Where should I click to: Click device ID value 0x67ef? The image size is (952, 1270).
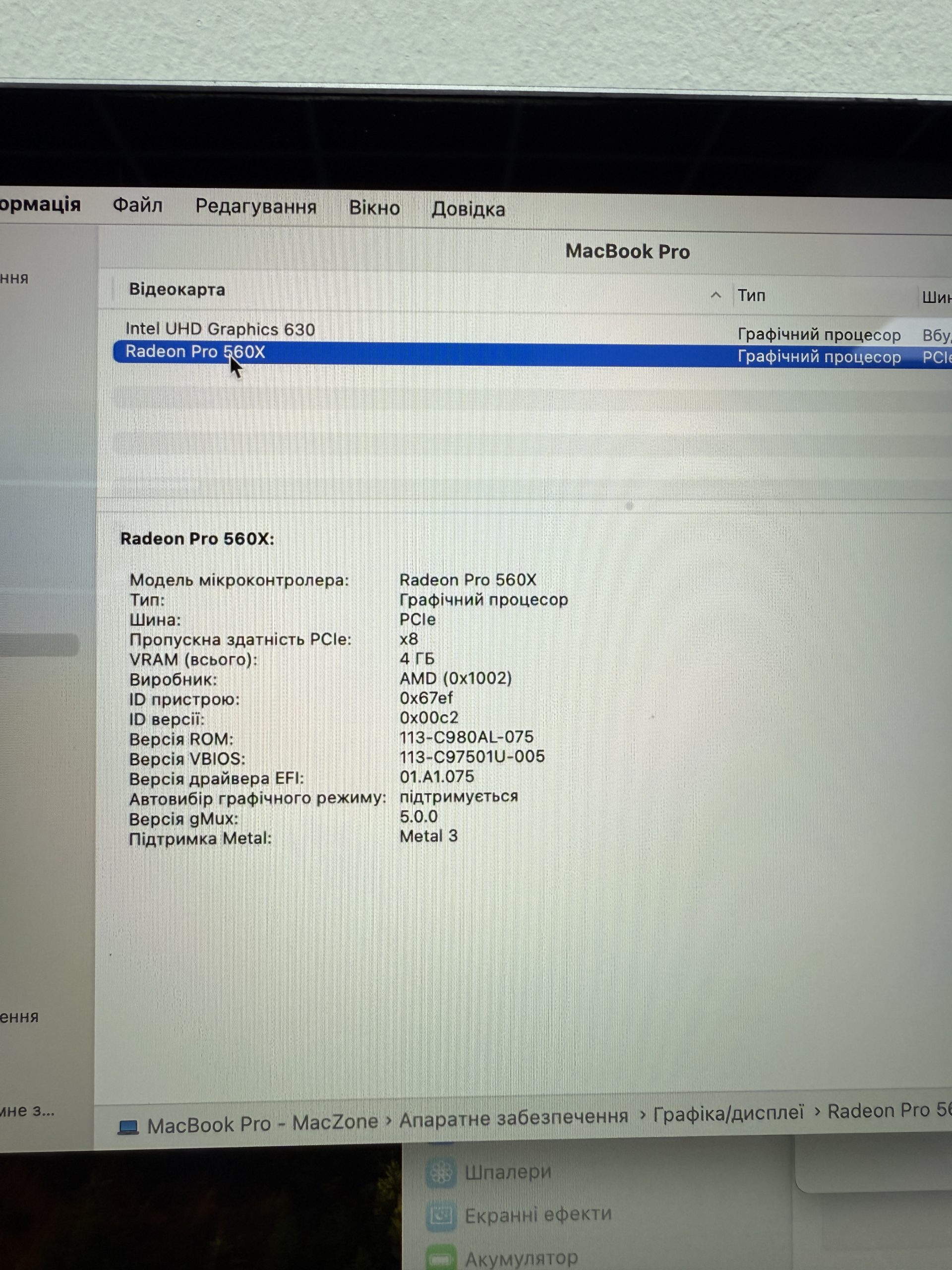[x=426, y=698]
